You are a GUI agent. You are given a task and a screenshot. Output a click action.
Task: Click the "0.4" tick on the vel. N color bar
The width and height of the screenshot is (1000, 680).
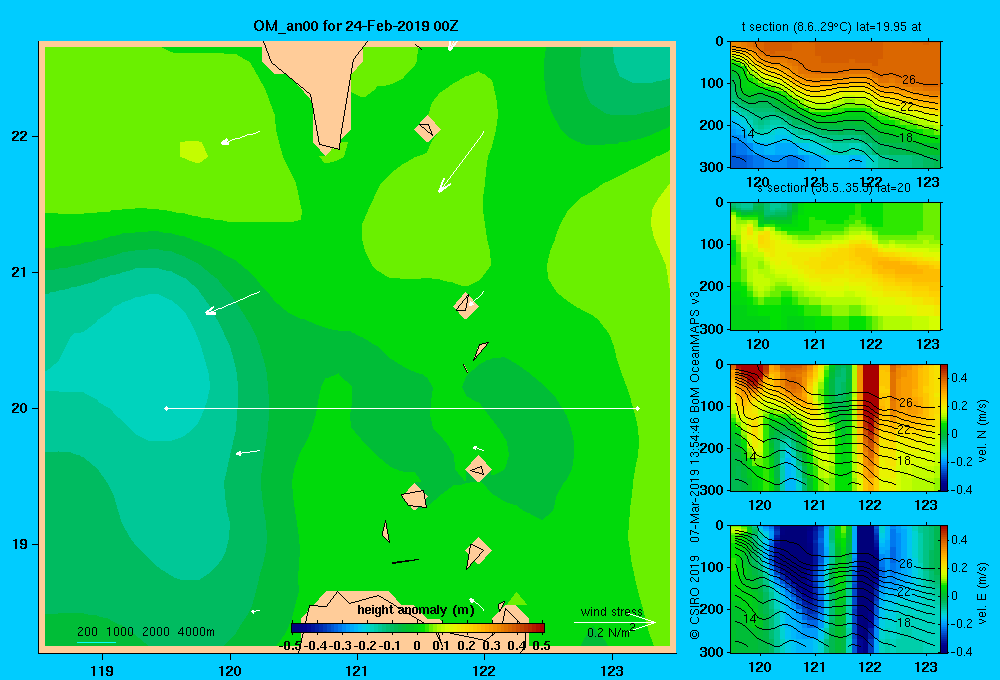pyautogui.click(x=960, y=378)
